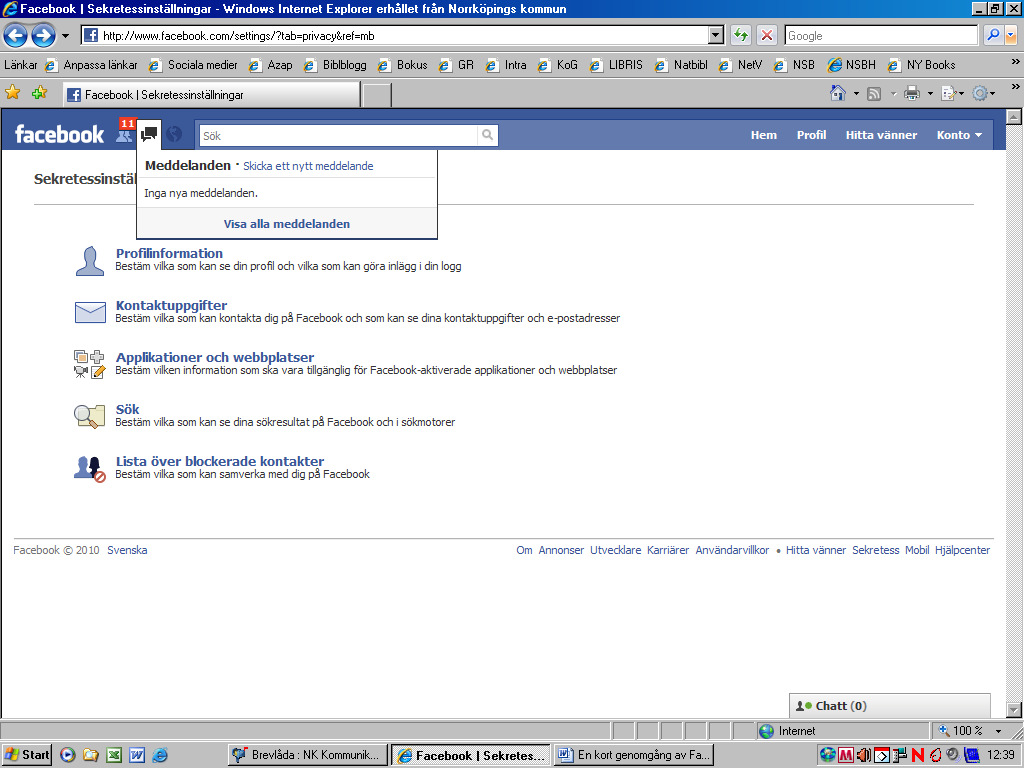Click the Google search magnifier button
1024x768 pixels.
pos(993,35)
